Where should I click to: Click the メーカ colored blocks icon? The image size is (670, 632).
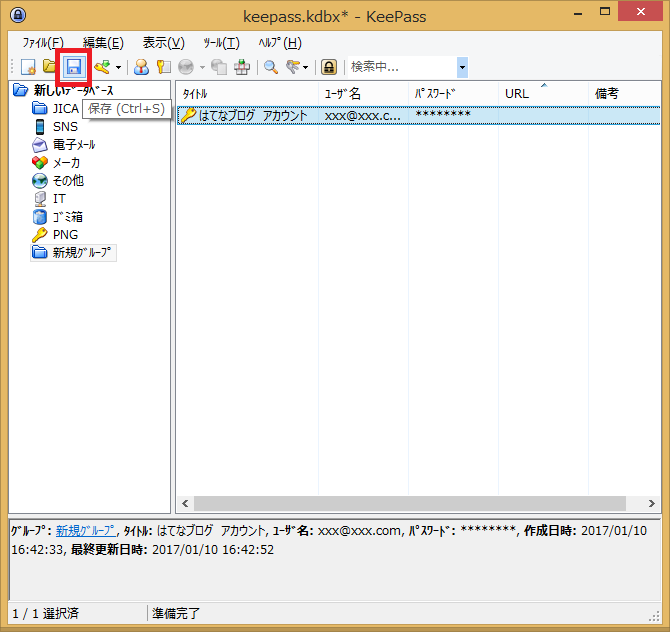tap(40, 162)
